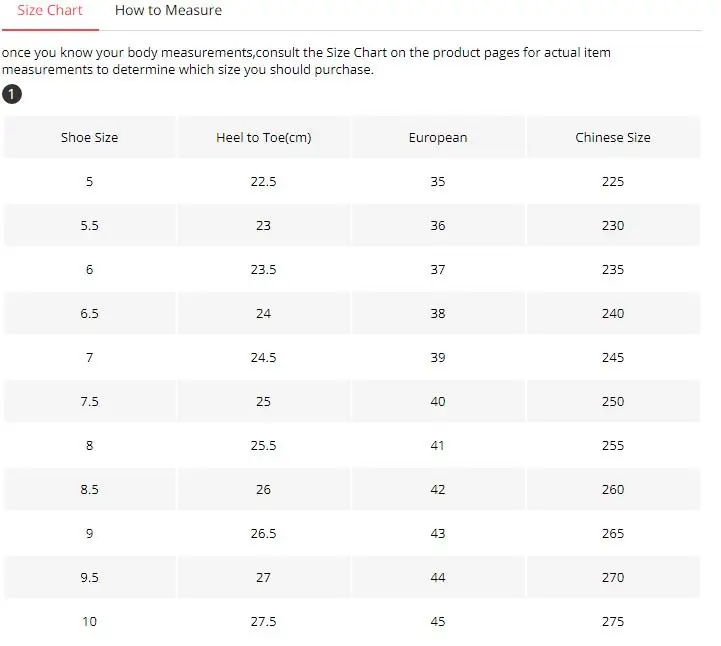Select European size 45 cell

pyautogui.click(x=438, y=622)
